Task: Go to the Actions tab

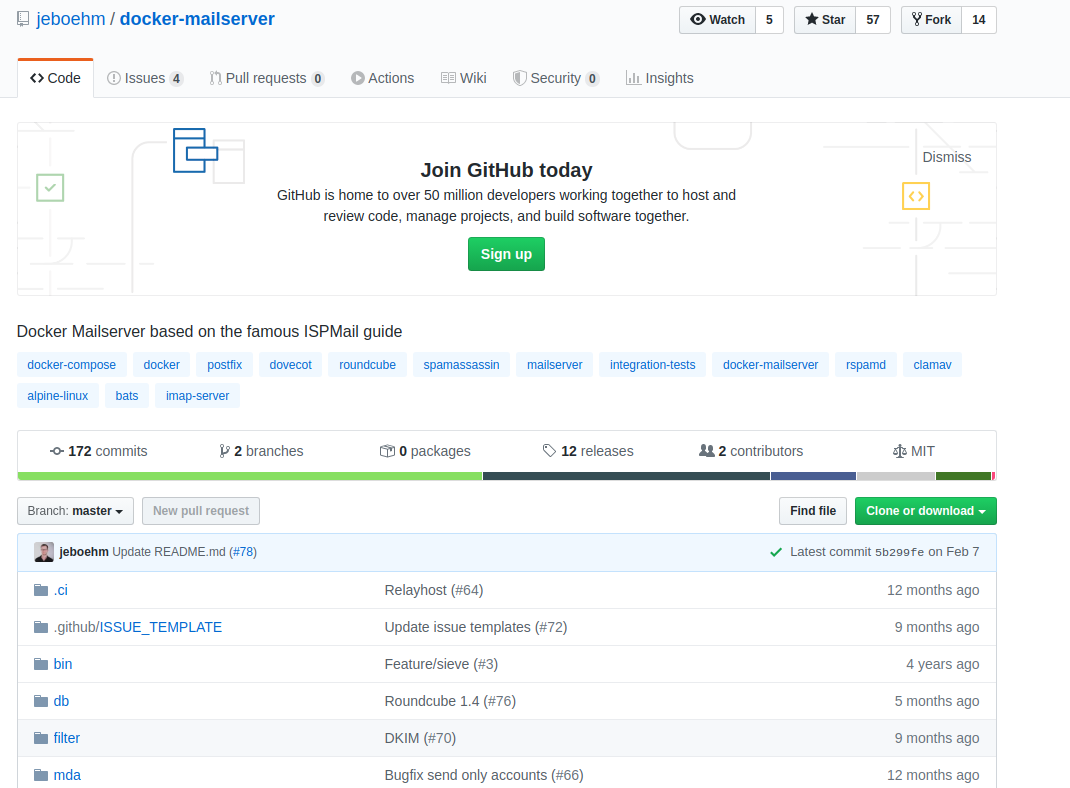Action: click(382, 78)
